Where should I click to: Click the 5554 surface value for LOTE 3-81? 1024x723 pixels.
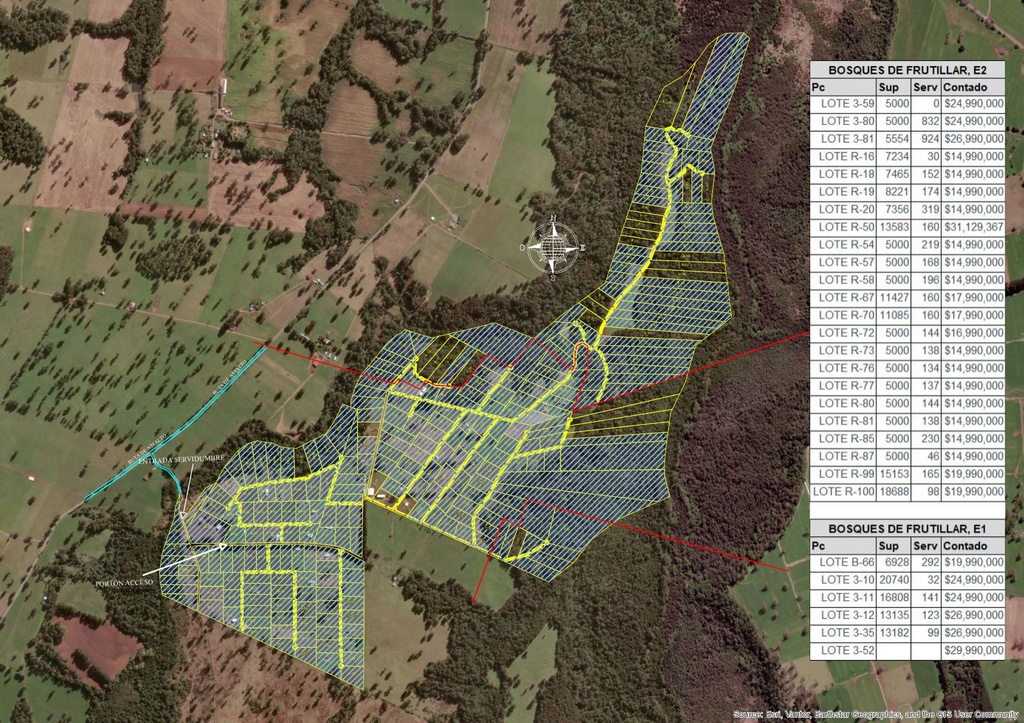pyautogui.click(x=893, y=139)
